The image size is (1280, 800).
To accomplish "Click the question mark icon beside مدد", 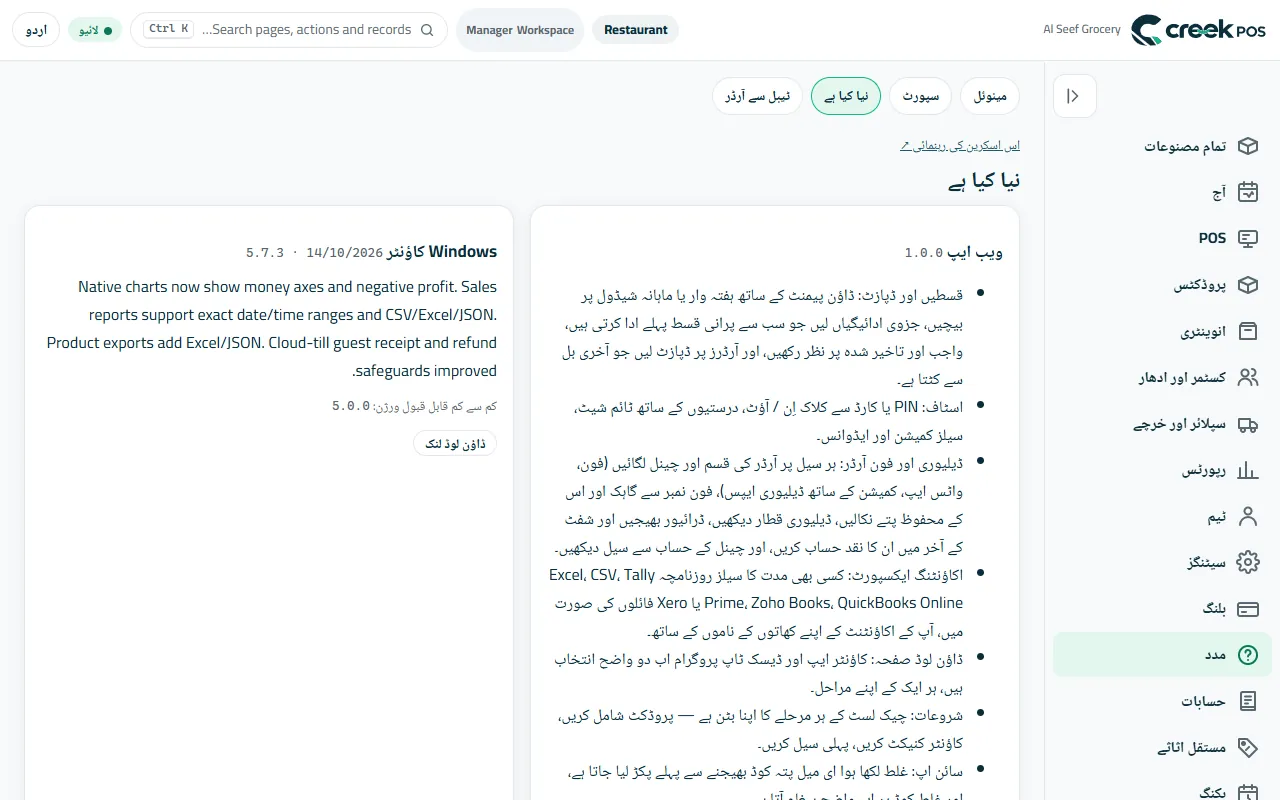I will coord(1247,655).
